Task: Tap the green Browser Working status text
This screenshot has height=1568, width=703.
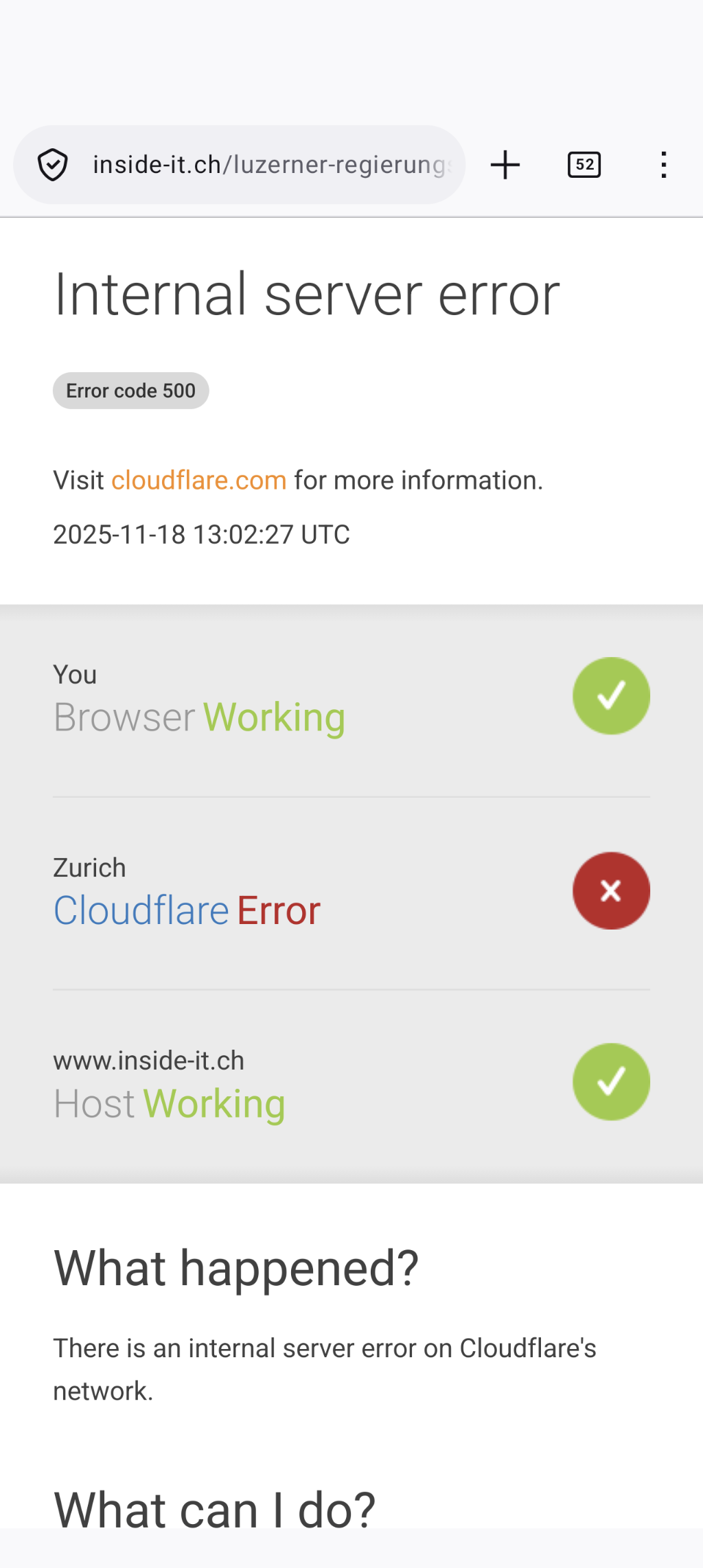Action: point(274,718)
